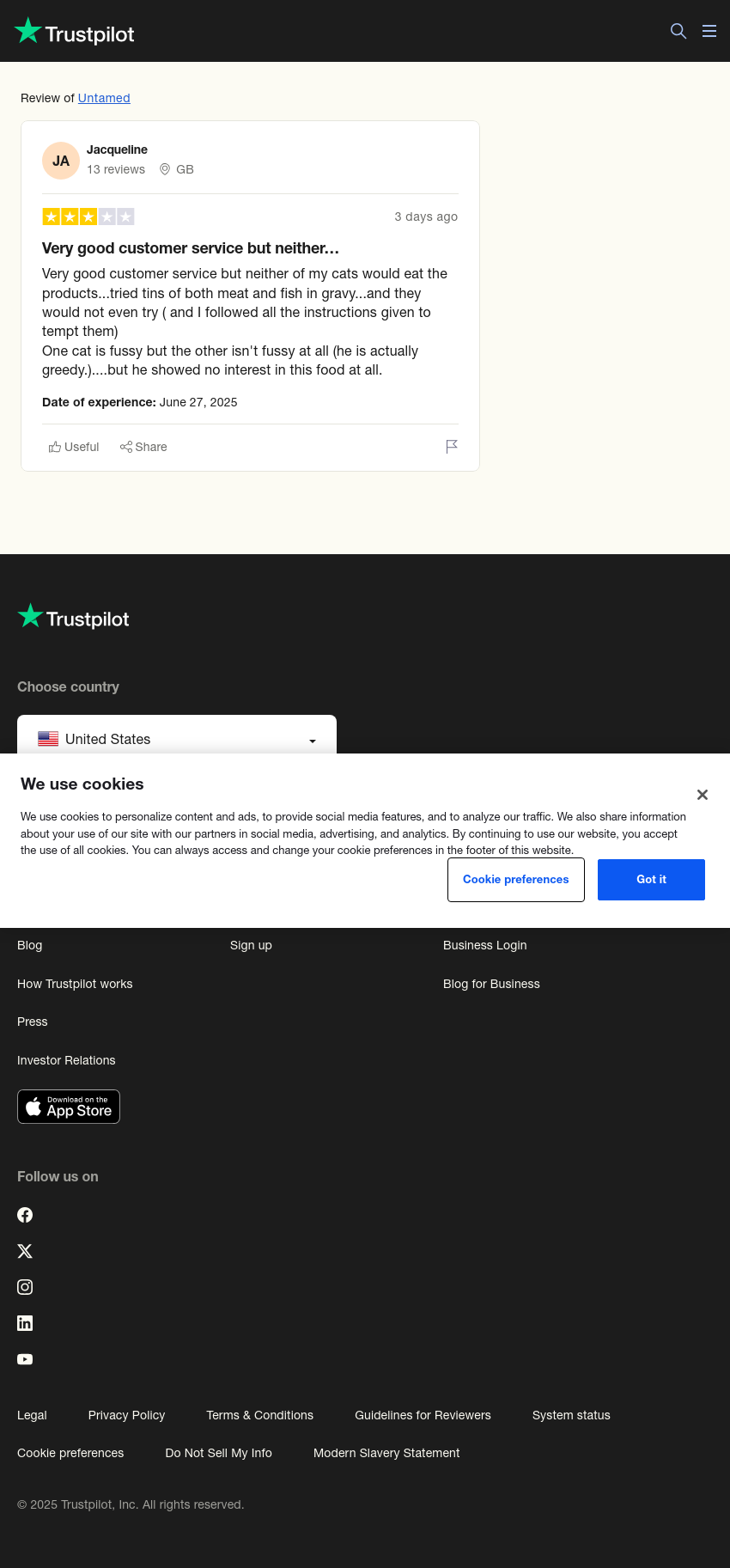The height and width of the screenshot is (1568, 730).
Task: Click the '3 days ago' review timestamp
Action: (x=426, y=217)
